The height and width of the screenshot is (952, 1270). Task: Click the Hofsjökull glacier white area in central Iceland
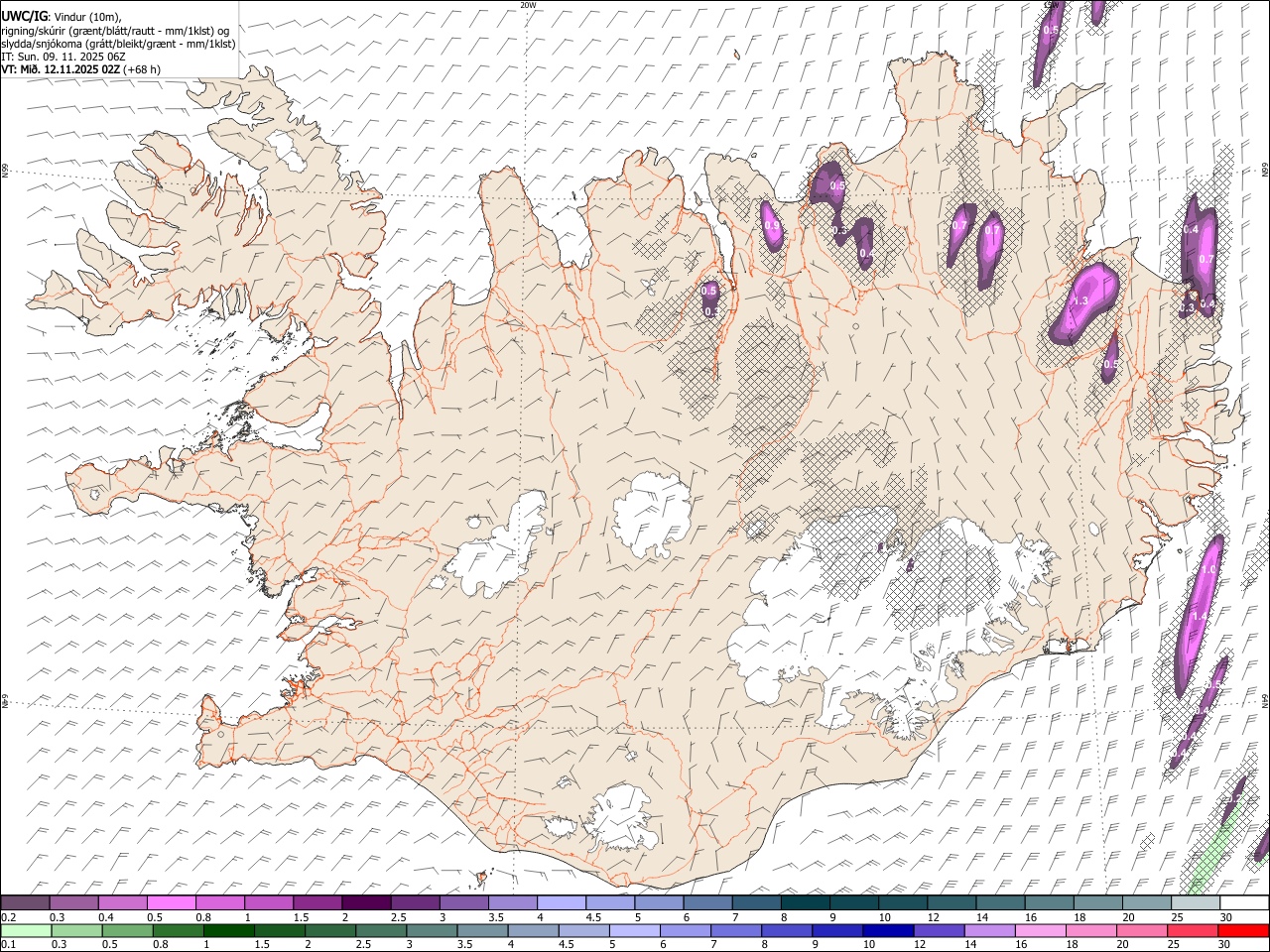pos(652,516)
